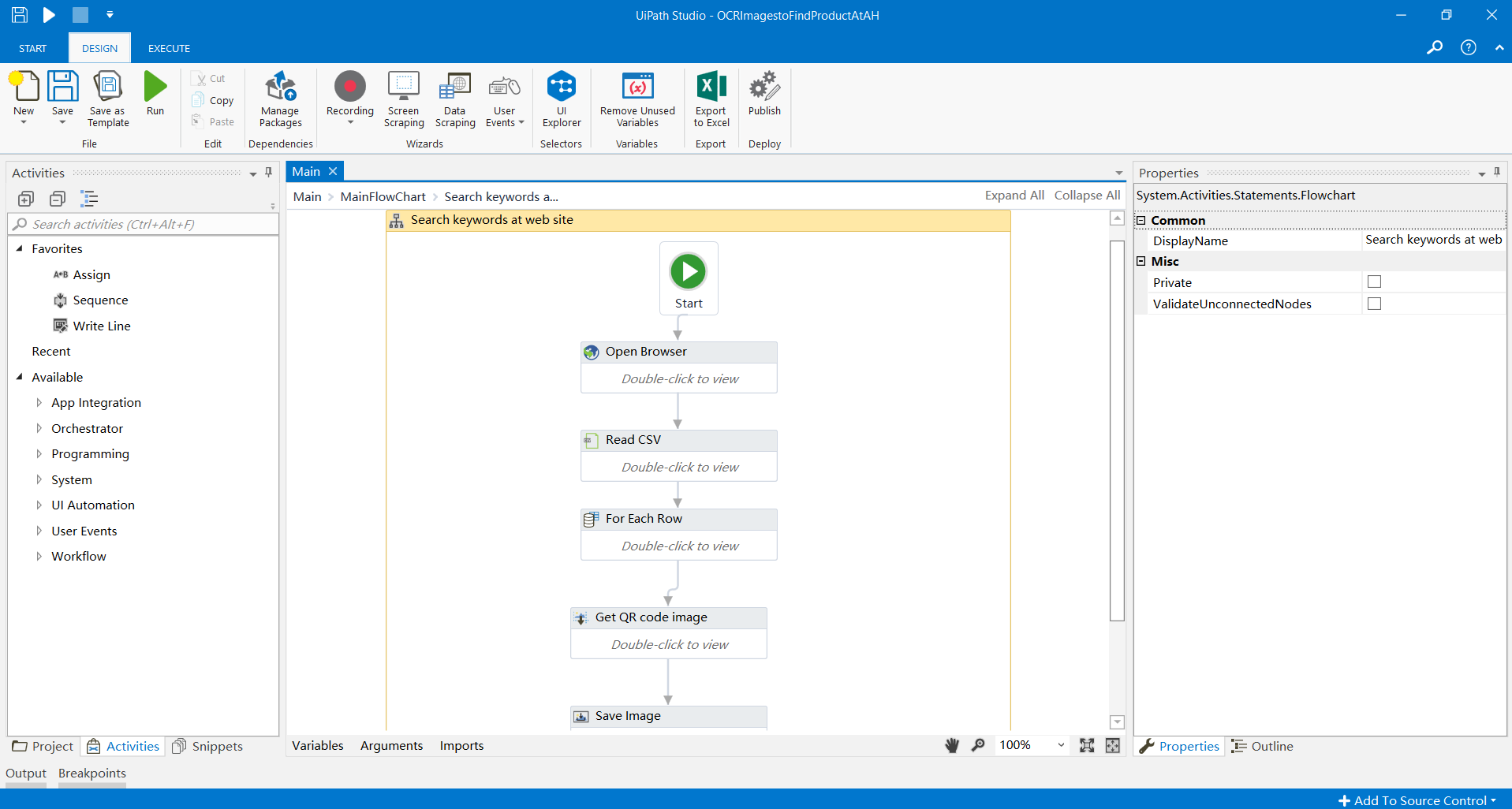Toggle ValidateUnconnectedNodes checkbox
Viewport: 1512px width, 809px height.
pos(1374,304)
